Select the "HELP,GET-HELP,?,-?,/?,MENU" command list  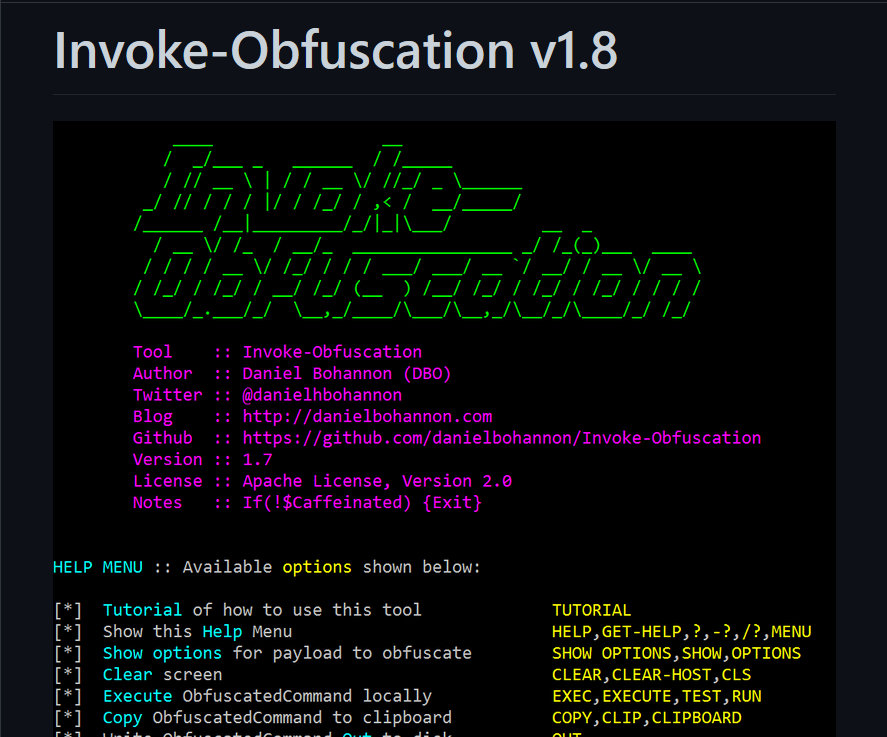coord(682,631)
